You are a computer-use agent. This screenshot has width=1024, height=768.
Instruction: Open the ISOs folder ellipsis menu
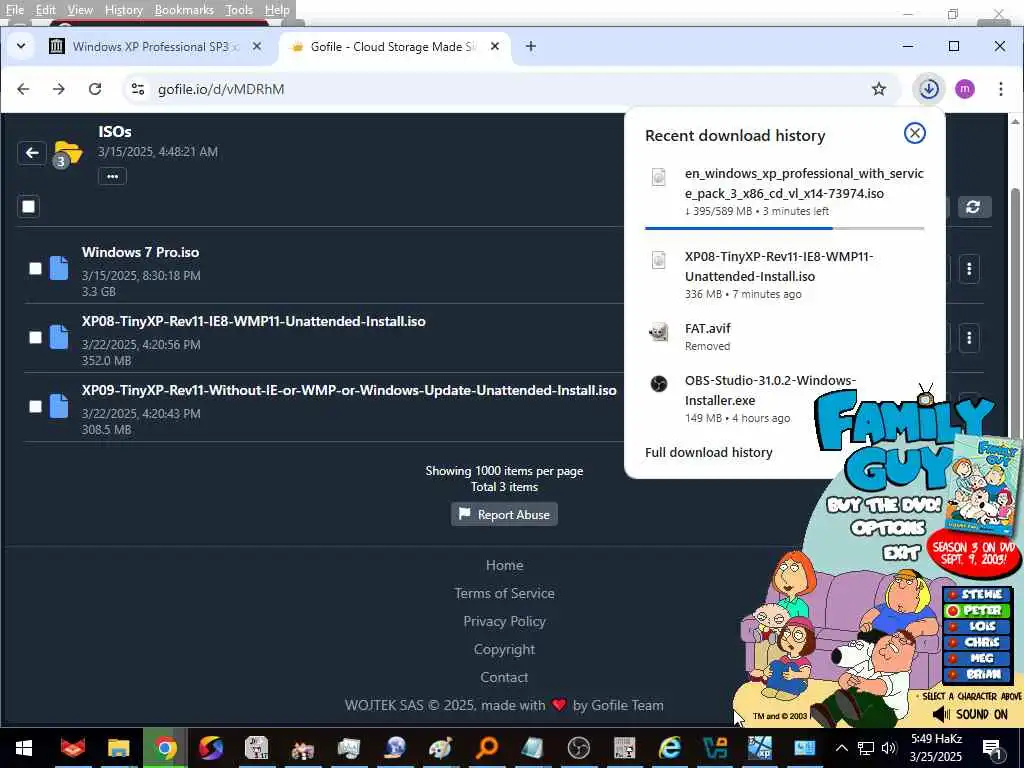pyautogui.click(x=112, y=176)
